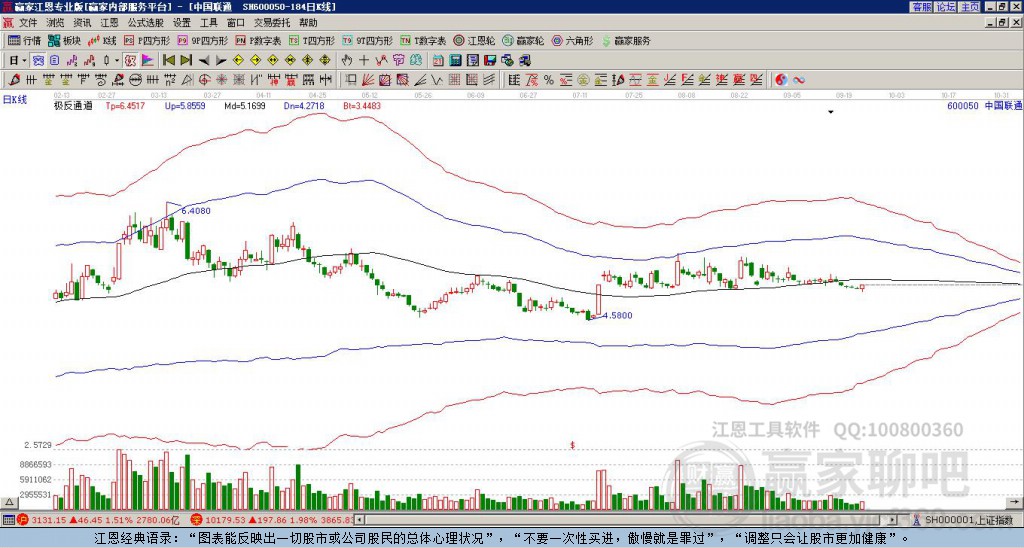
Task: Open the 行情 quotes view
Action: point(24,40)
